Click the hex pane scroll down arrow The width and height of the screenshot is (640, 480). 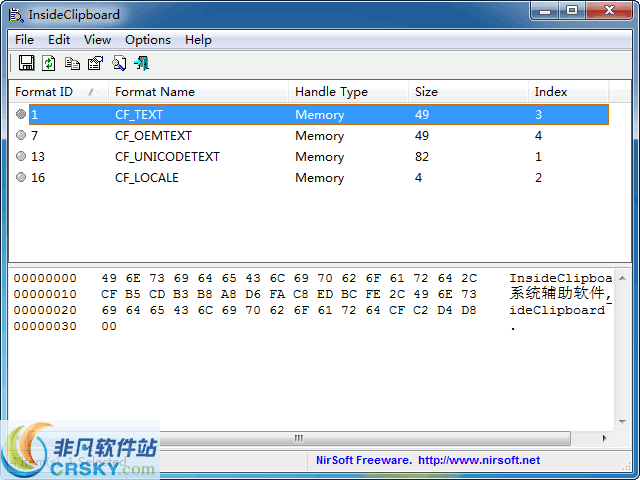point(622,422)
